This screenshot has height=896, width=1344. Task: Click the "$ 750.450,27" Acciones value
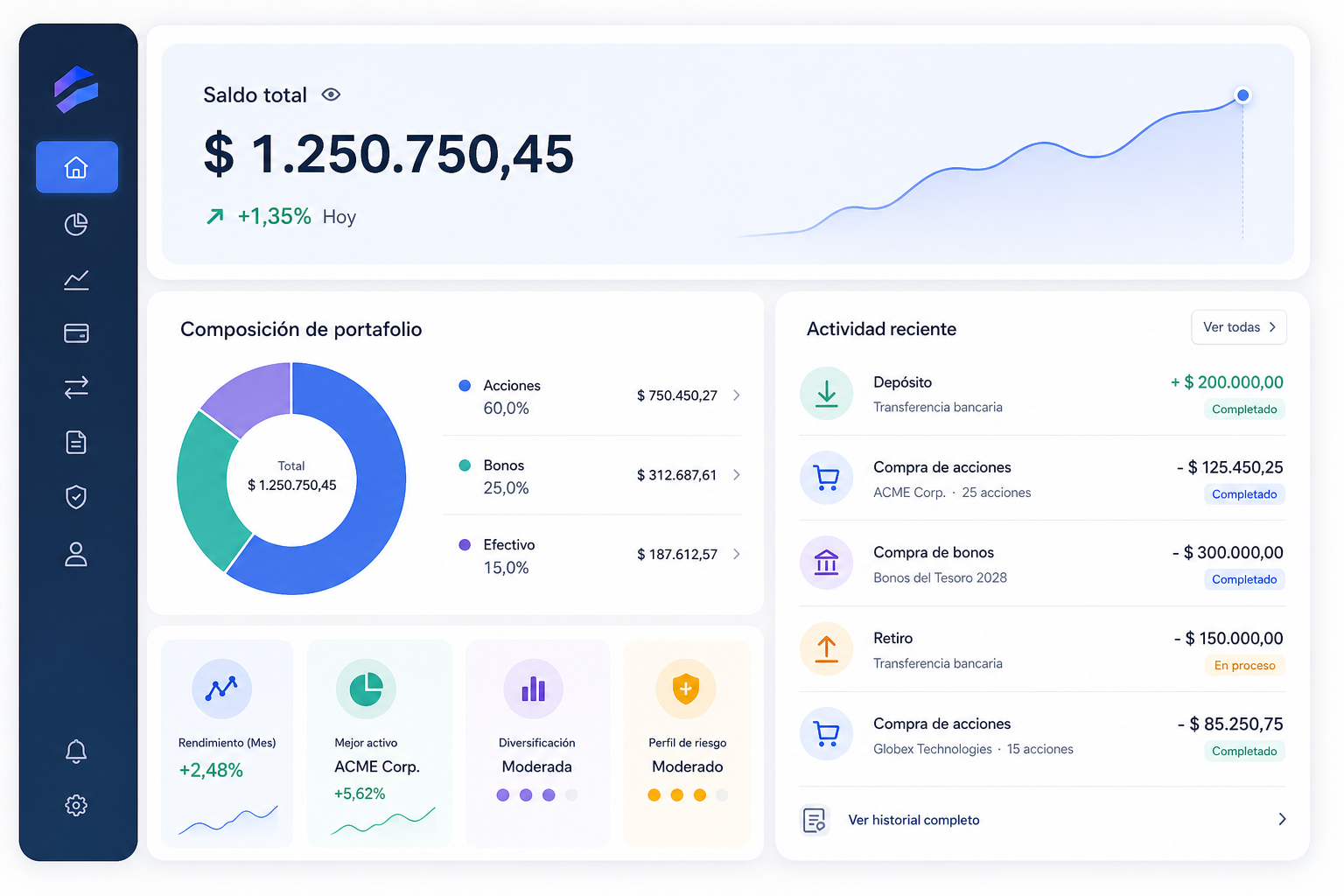[677, 395]
